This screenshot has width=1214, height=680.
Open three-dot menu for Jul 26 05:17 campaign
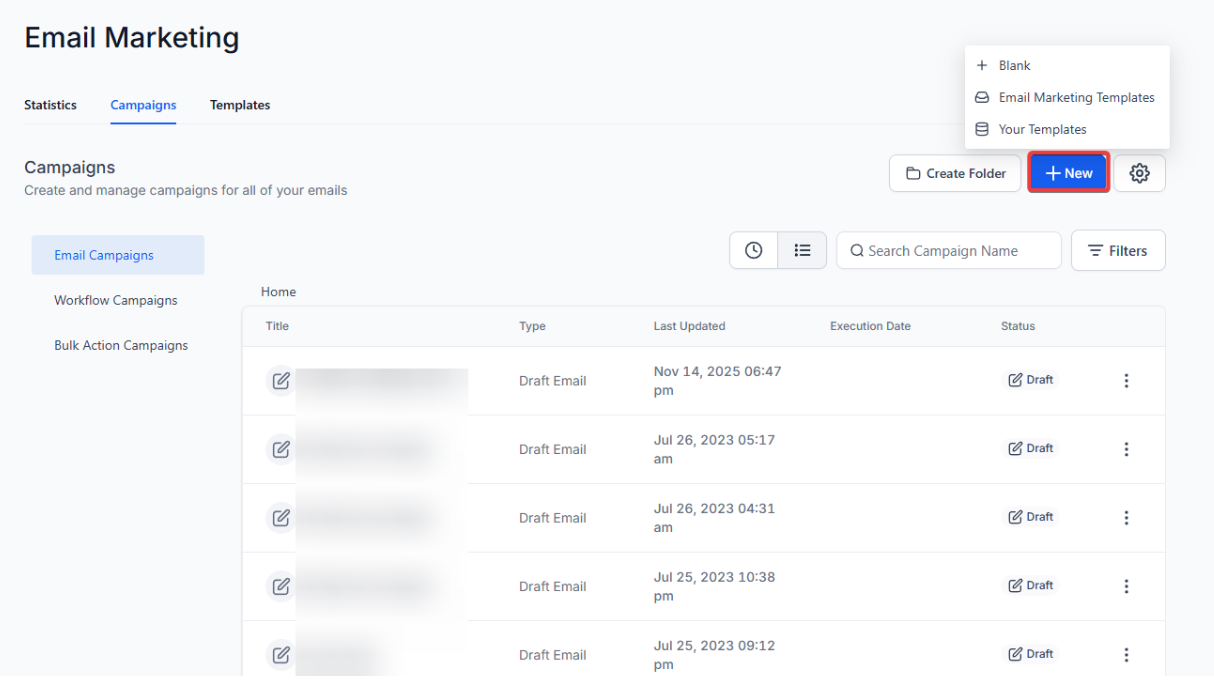click(x=1126, y=450)
